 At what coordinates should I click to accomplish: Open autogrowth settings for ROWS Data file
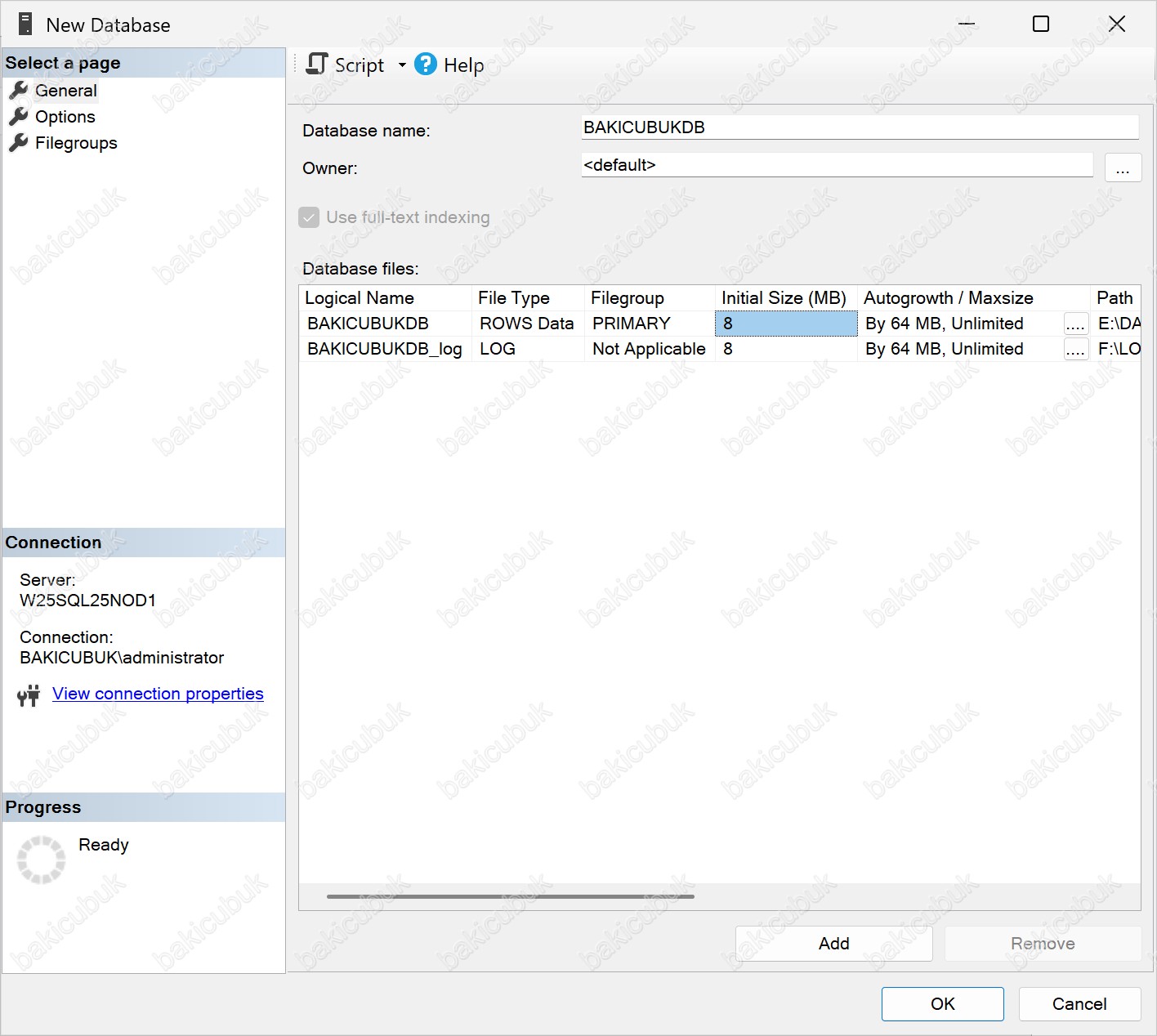pyautogui.click(x=1075, y=324)
